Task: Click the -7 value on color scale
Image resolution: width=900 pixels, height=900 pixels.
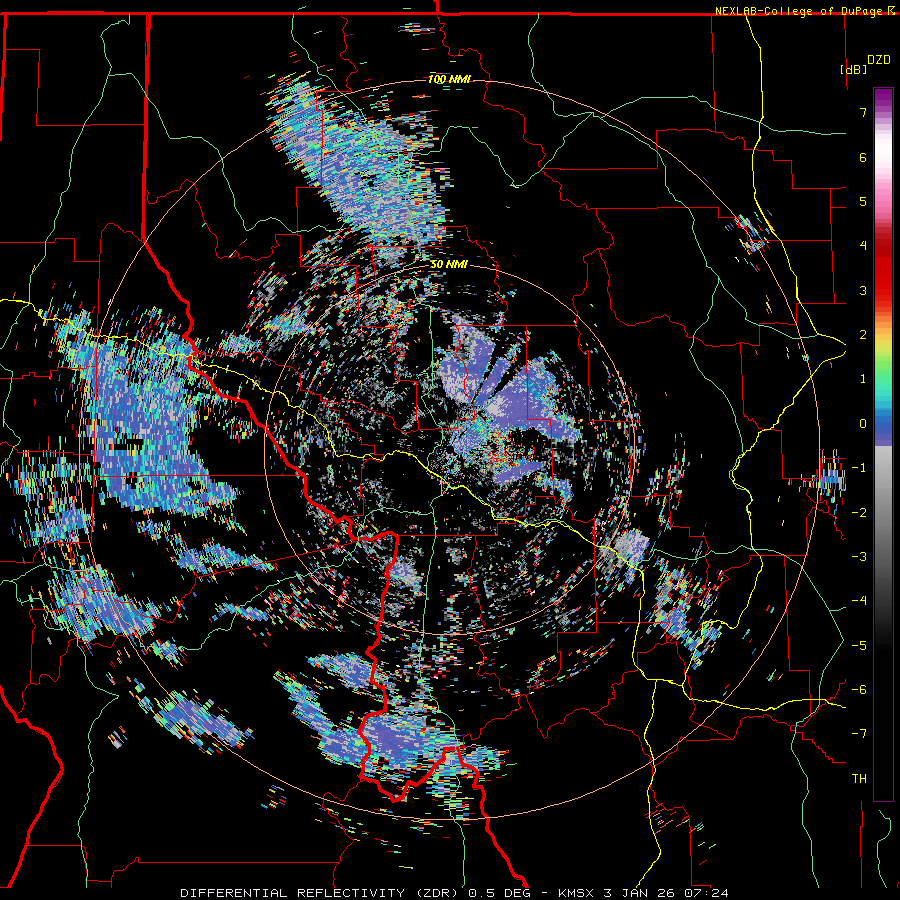Action: click(859, 734)
